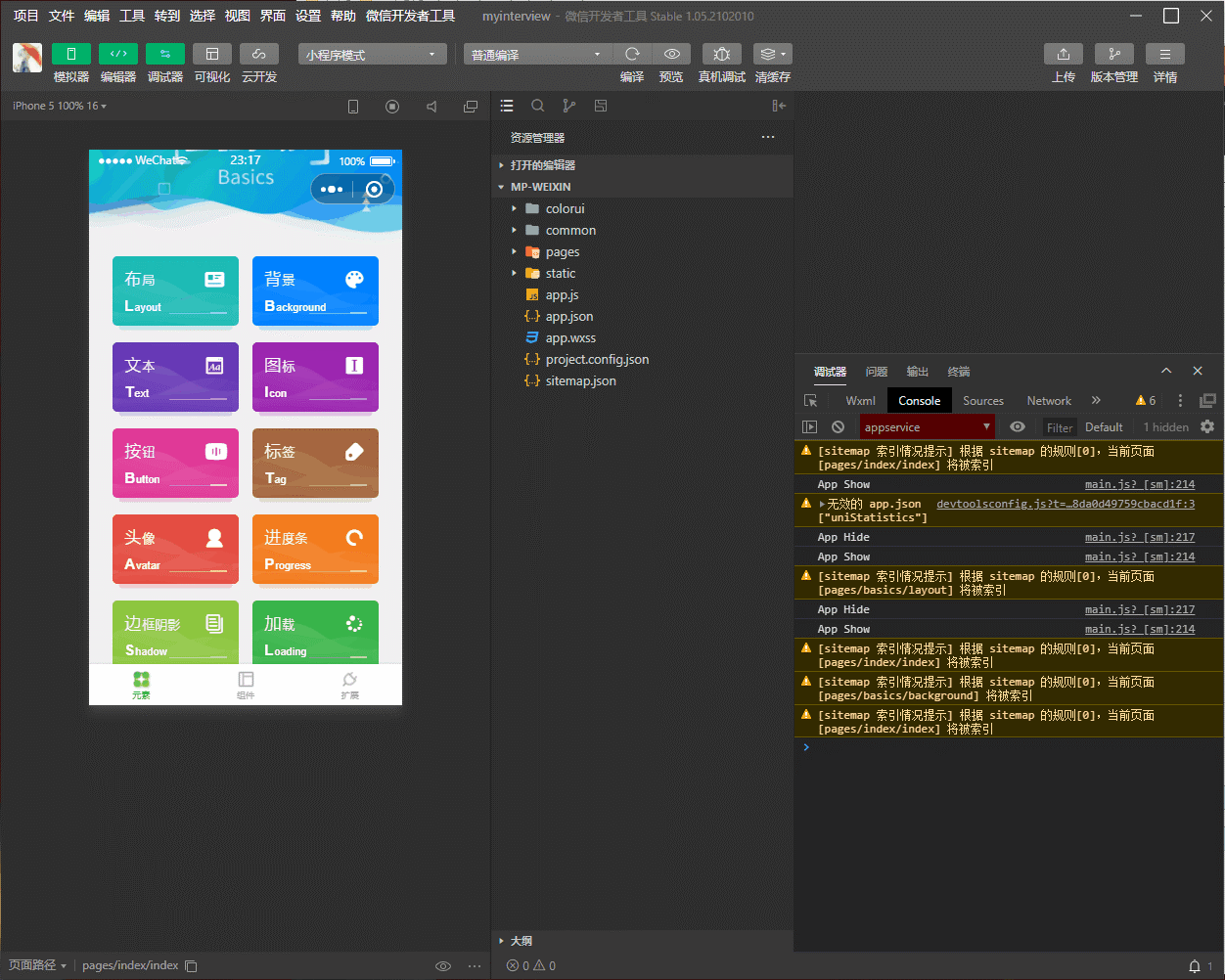The width and height of the screenshot is (1225, 980).
Task: Open the app.wxss file
Action: point(642,337)
